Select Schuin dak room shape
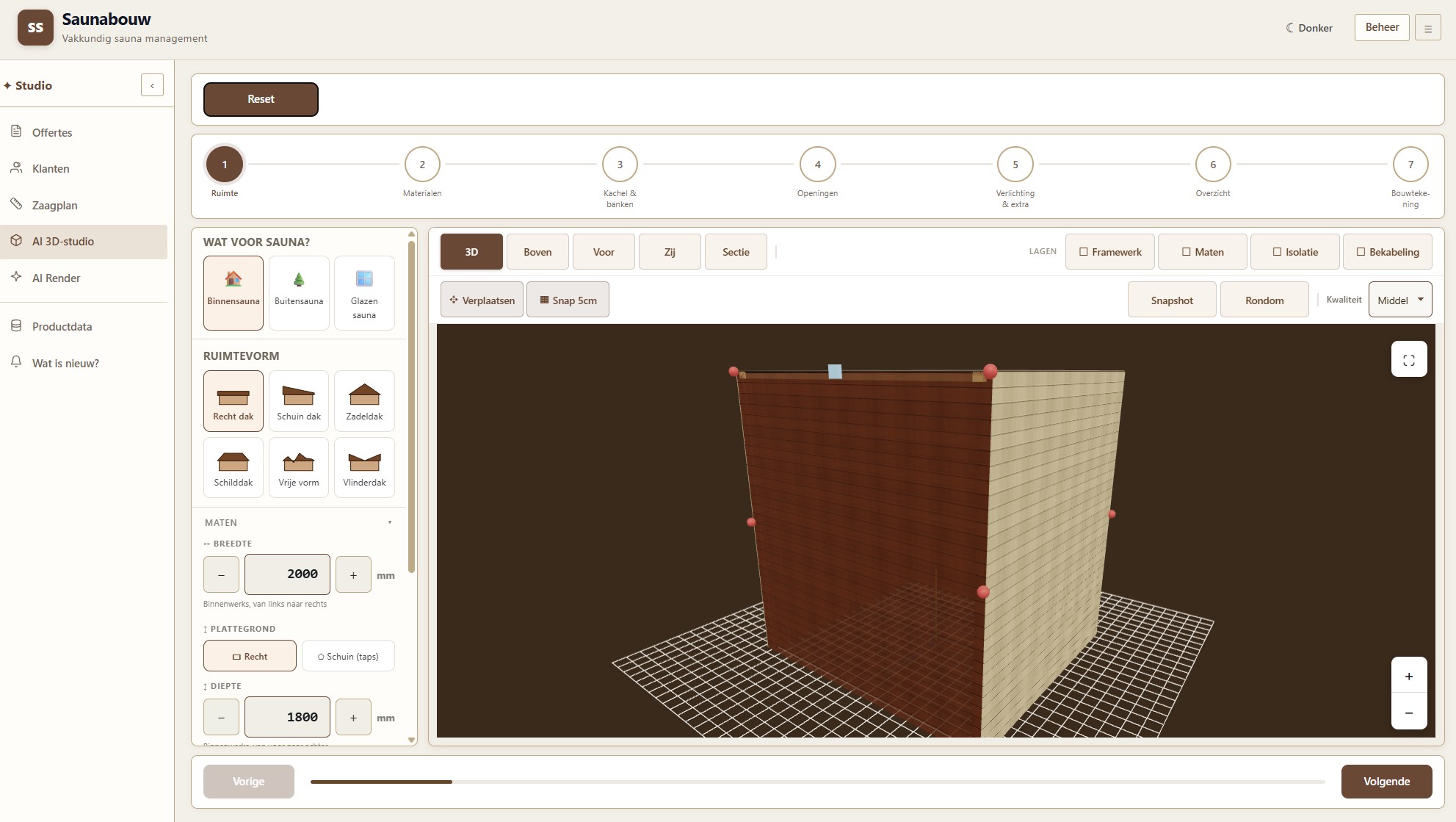The image size is (1456, 822). pyautogui.click(x=299, y=401)
